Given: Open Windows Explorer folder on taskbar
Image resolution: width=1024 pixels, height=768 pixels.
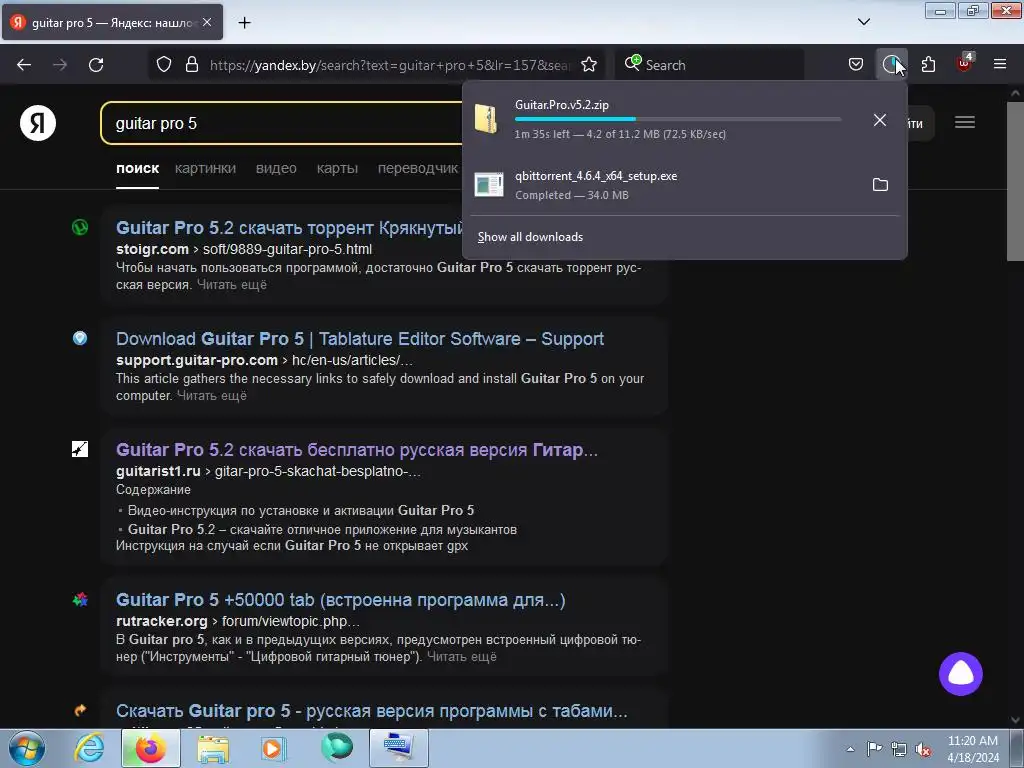Looking at the screenshot, I should pyautogui.click(x=213, y=748).
